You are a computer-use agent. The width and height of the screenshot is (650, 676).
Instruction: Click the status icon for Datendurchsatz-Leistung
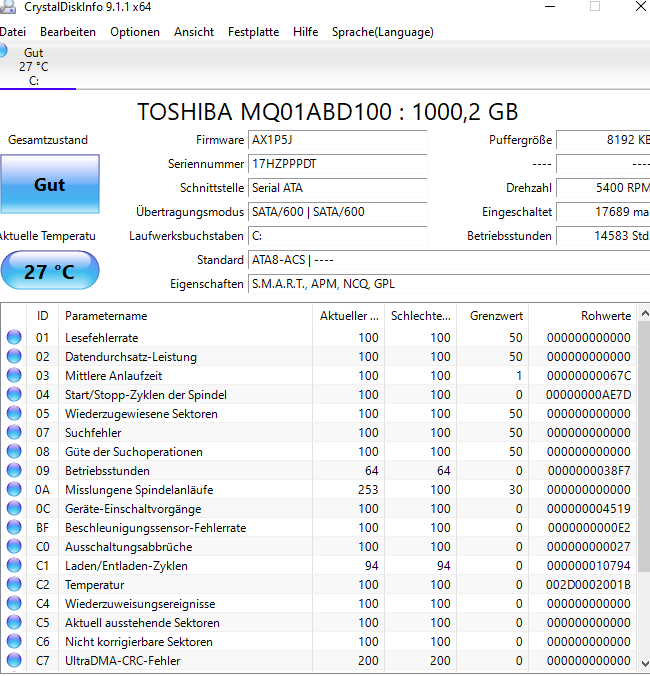[14, 356]
